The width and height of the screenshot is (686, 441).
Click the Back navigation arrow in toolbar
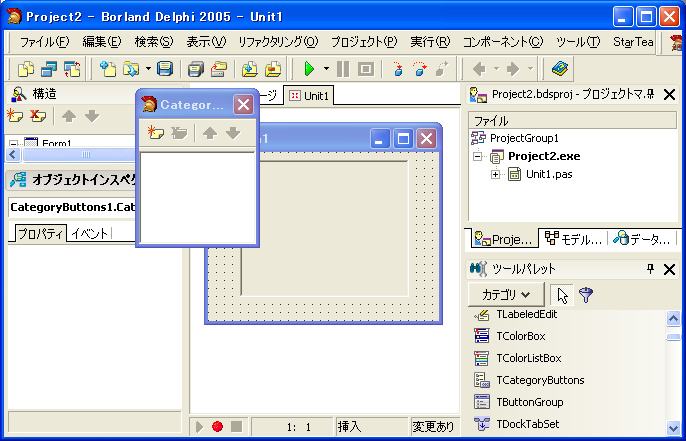point(480,69)
